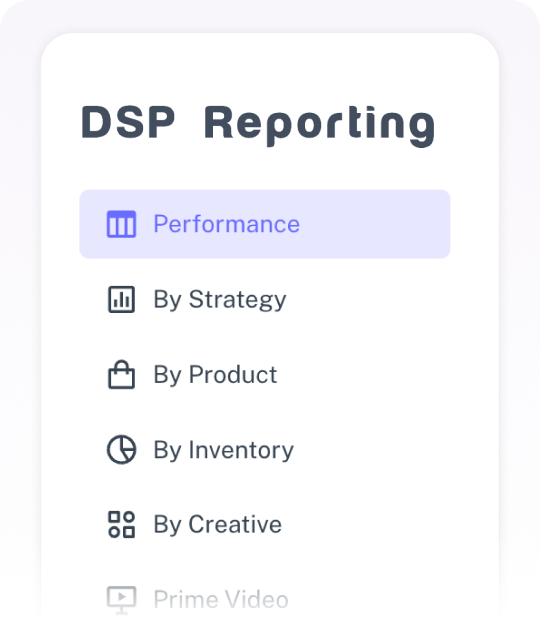Go to By Inventory report
The width and height of the screenshot is (540, 636).
(x=265, y=449)
